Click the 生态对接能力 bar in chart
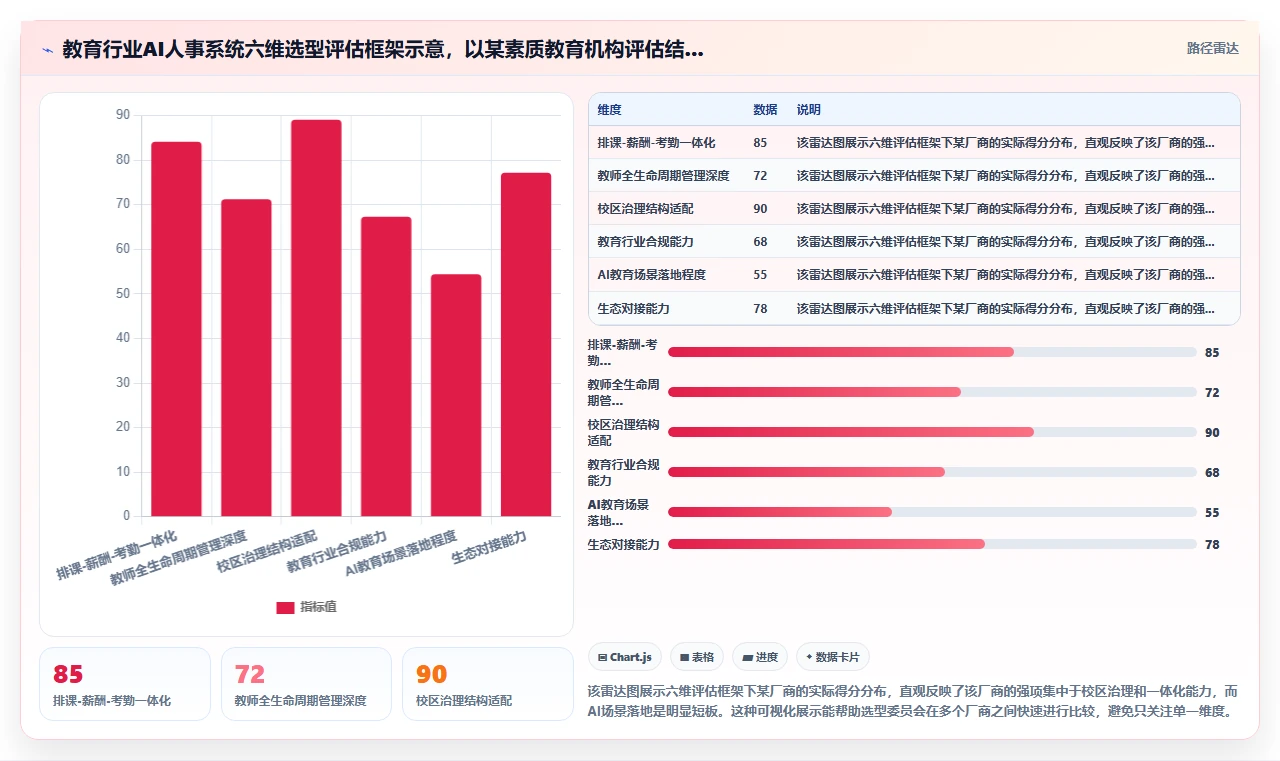Viewport: 1280px width, 761px height. 526,345
